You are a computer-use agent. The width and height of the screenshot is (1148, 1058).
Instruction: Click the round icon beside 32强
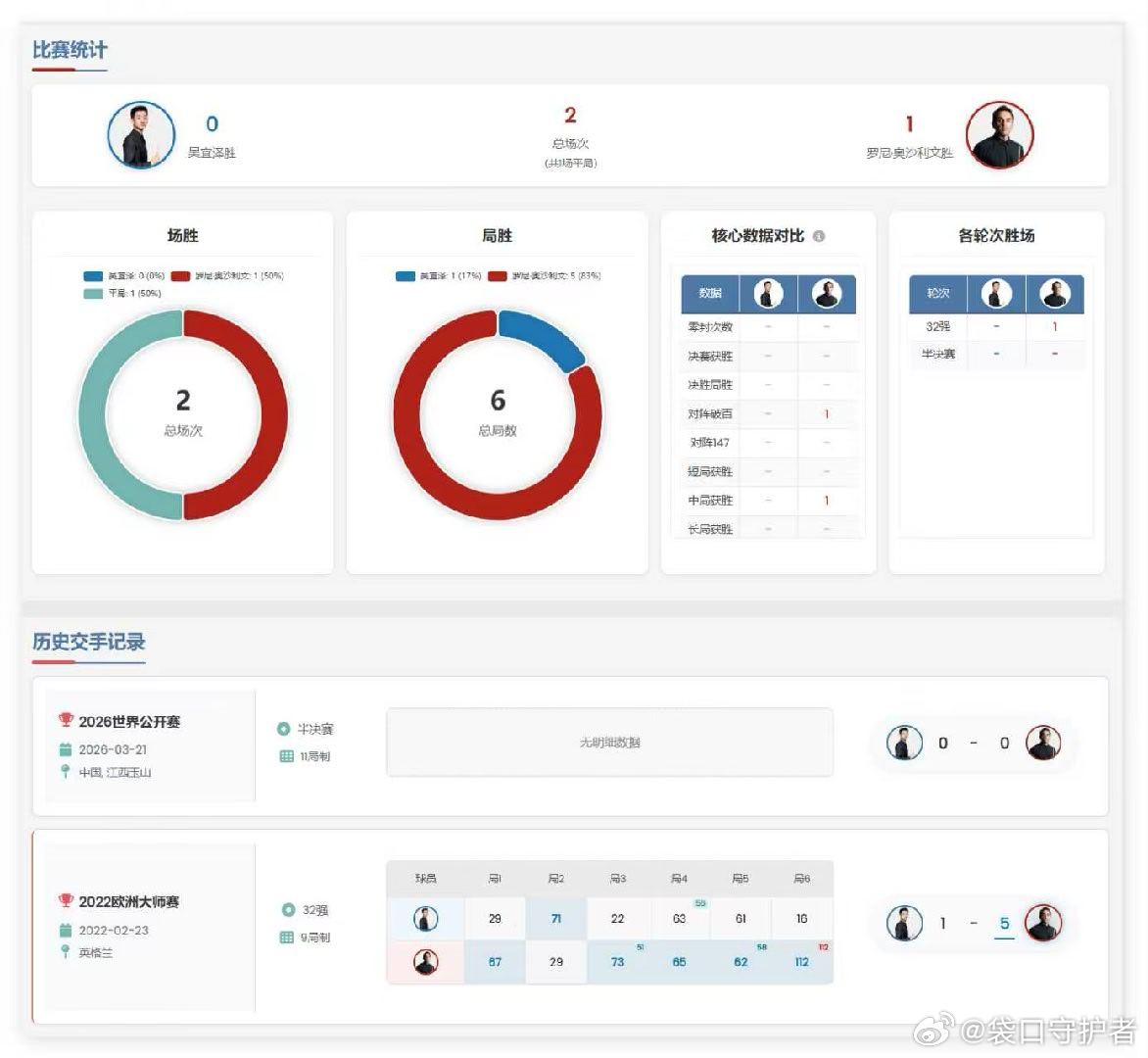[x=288, y=909]
